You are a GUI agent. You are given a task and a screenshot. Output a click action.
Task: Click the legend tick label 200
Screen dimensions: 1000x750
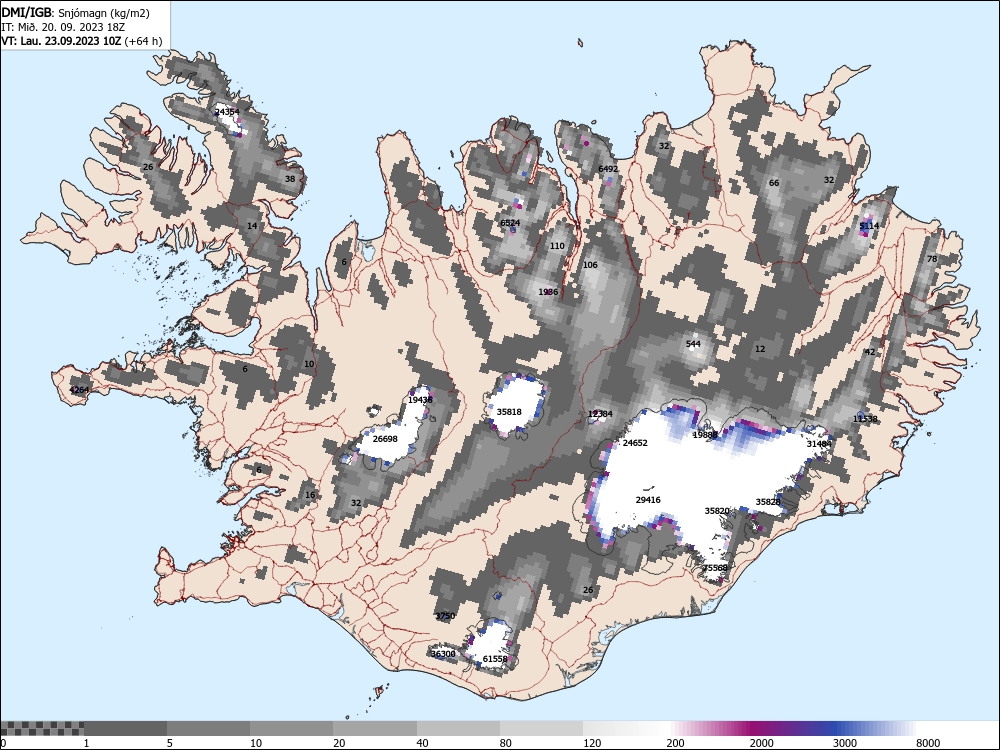tap(675, 743)
